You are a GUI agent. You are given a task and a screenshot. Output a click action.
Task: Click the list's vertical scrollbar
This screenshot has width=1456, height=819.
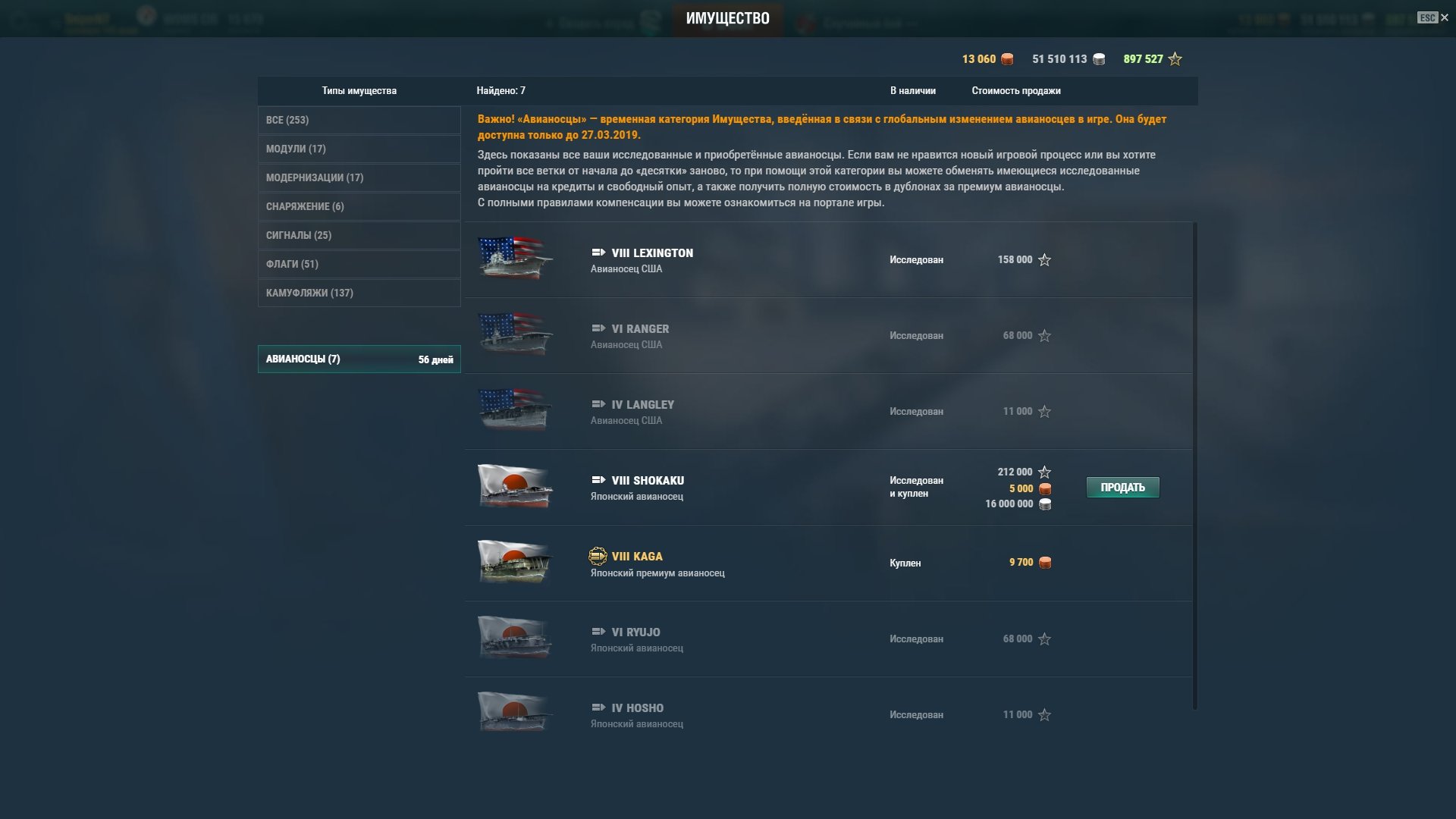pyautogui.click(x=1195, y=466)
